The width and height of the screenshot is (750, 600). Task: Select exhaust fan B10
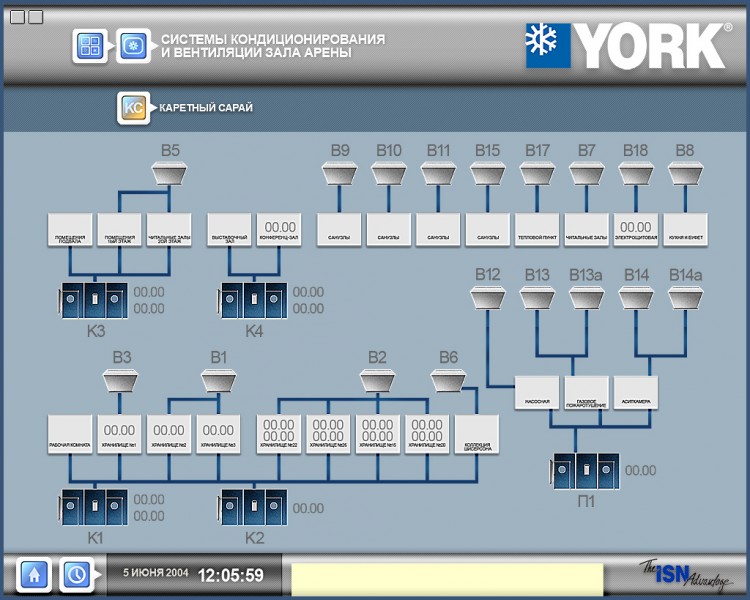coord(389,173)
